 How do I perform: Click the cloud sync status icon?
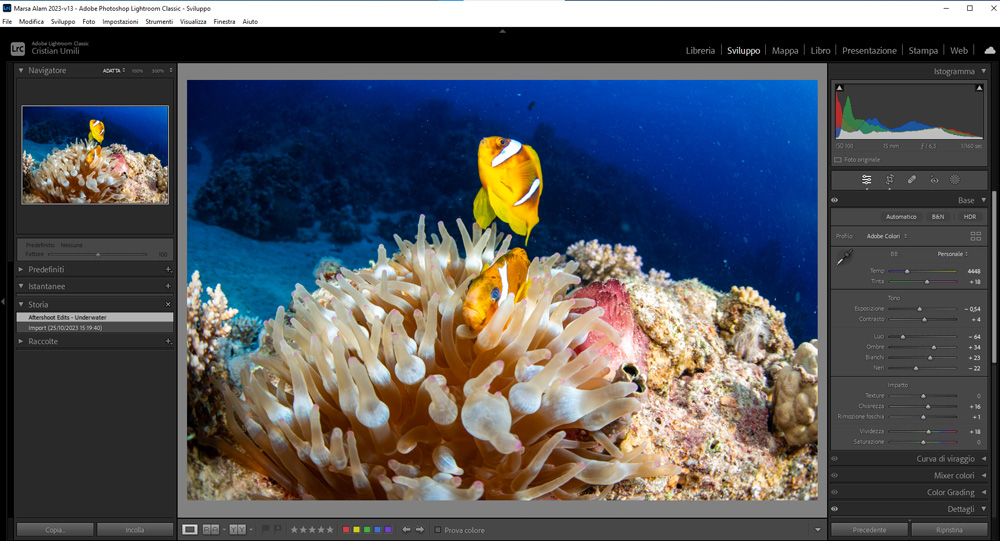[x=989, y=50]
